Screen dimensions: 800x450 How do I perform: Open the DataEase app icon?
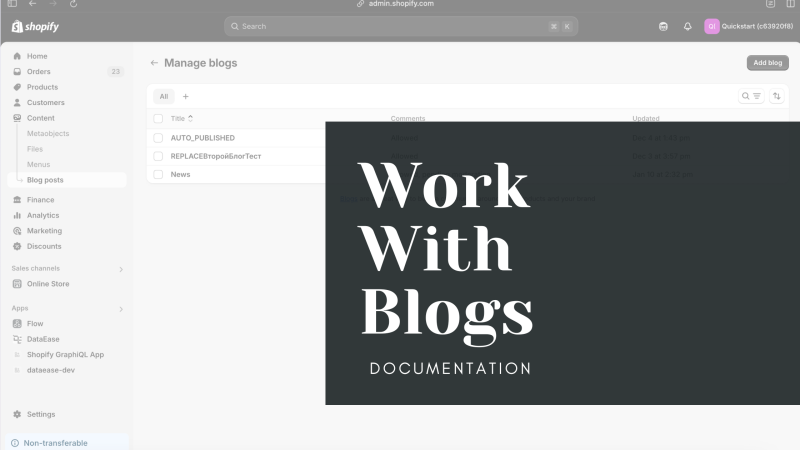(17, 339)
